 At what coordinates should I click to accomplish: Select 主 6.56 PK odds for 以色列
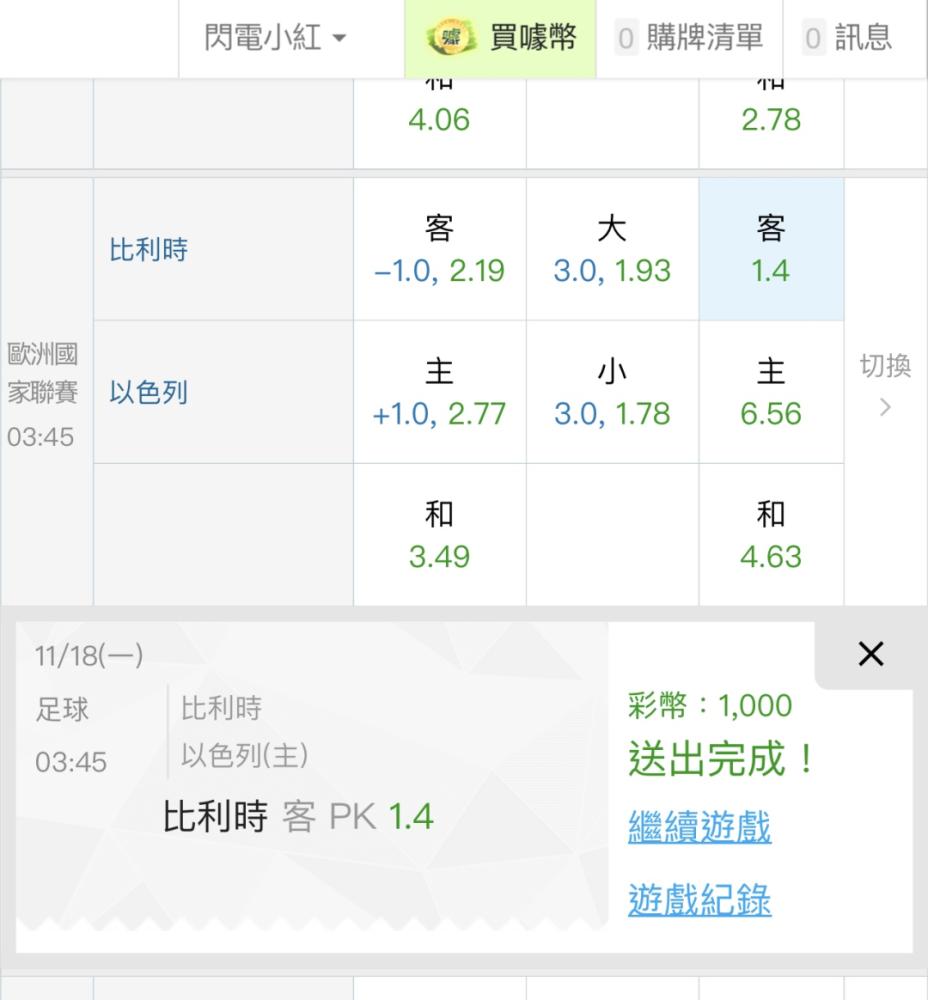(x=771, y=392)
